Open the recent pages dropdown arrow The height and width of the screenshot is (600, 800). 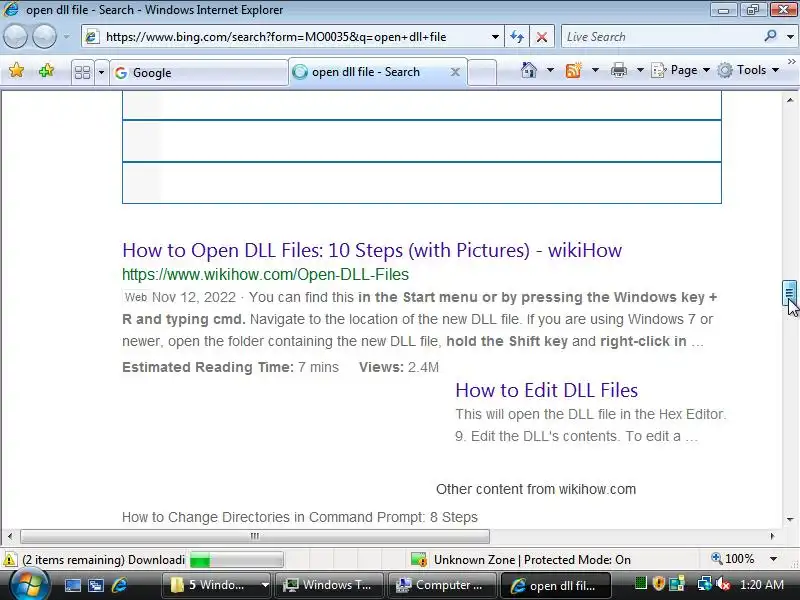coord(66,37)
